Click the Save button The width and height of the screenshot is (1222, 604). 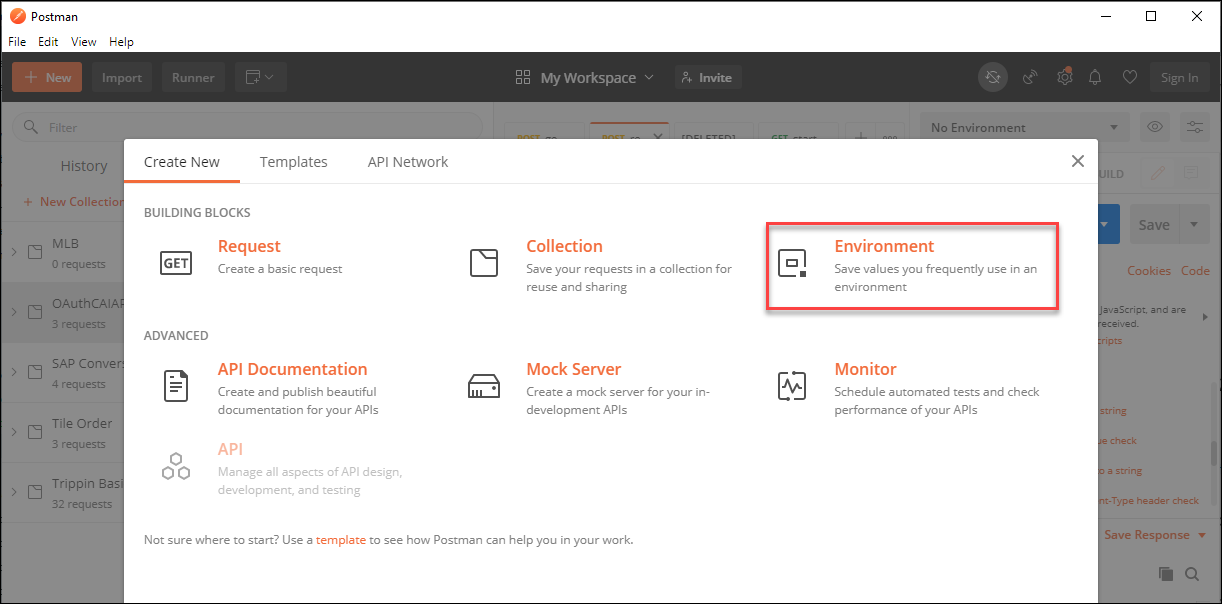pos(1154,225)
